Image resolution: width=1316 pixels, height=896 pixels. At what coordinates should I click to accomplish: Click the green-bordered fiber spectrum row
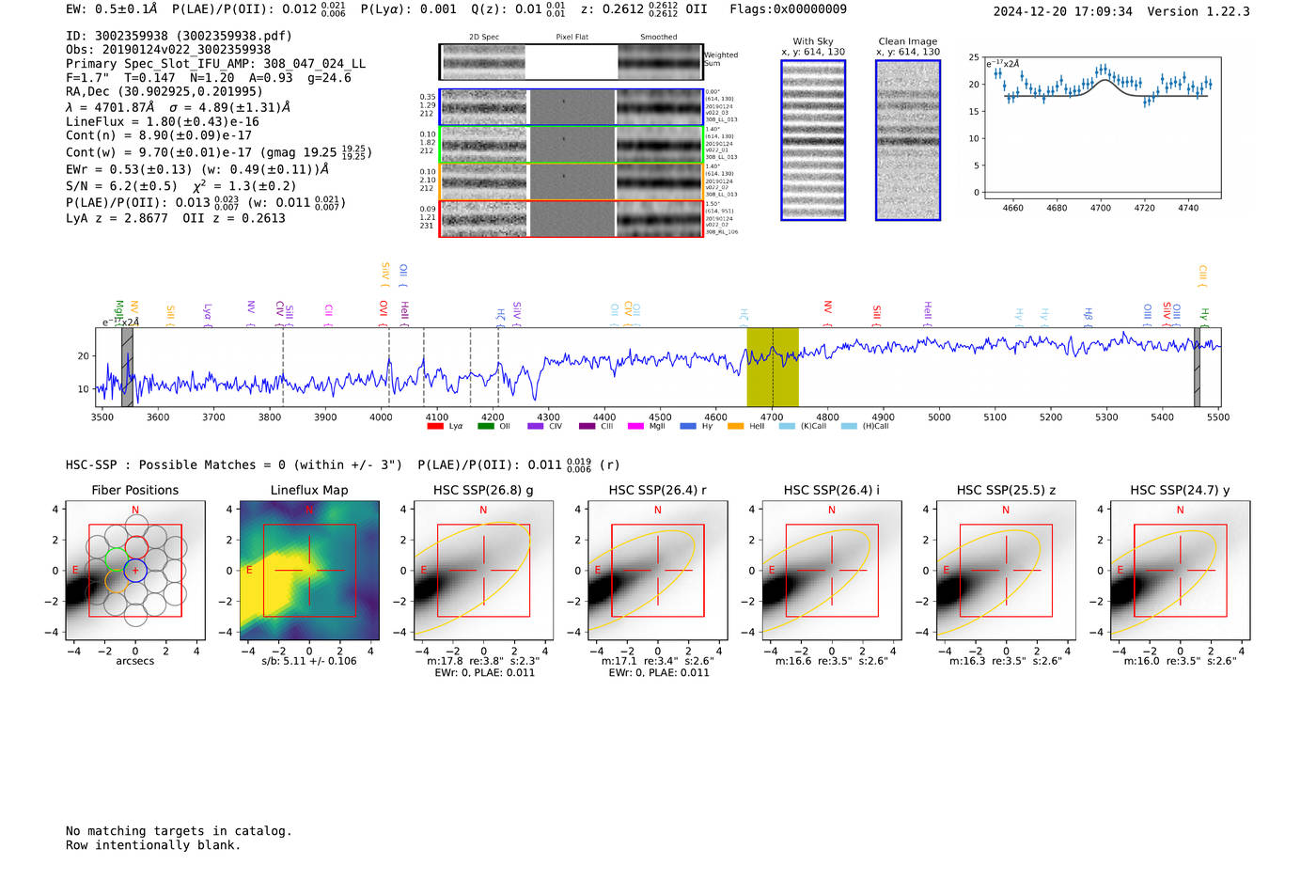[571, 145]
